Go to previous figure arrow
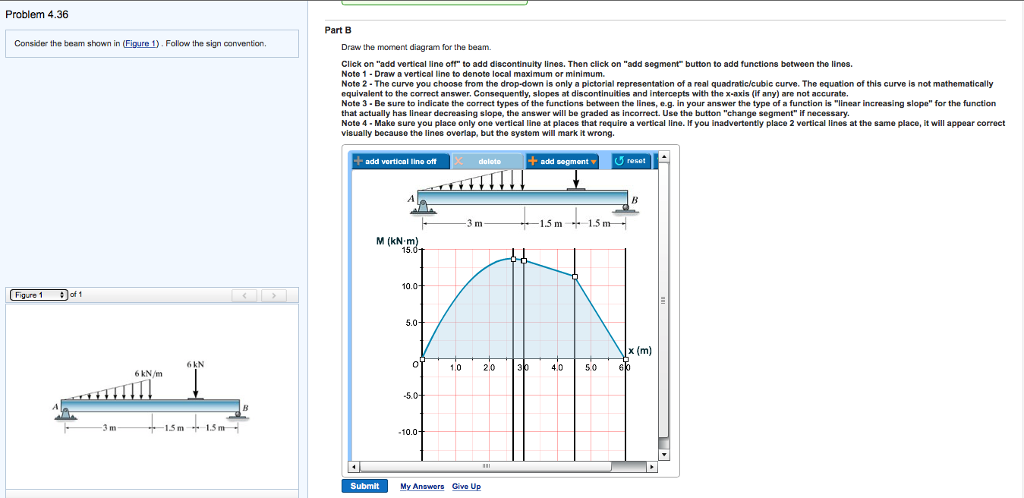 click(246, 296)
